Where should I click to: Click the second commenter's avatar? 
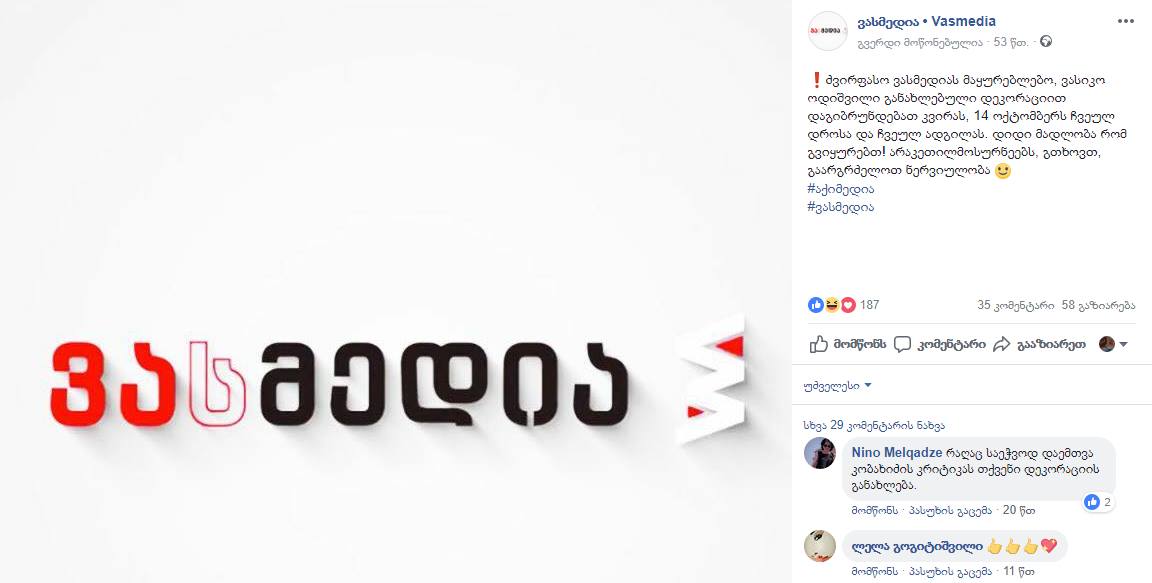click(819, 546)
